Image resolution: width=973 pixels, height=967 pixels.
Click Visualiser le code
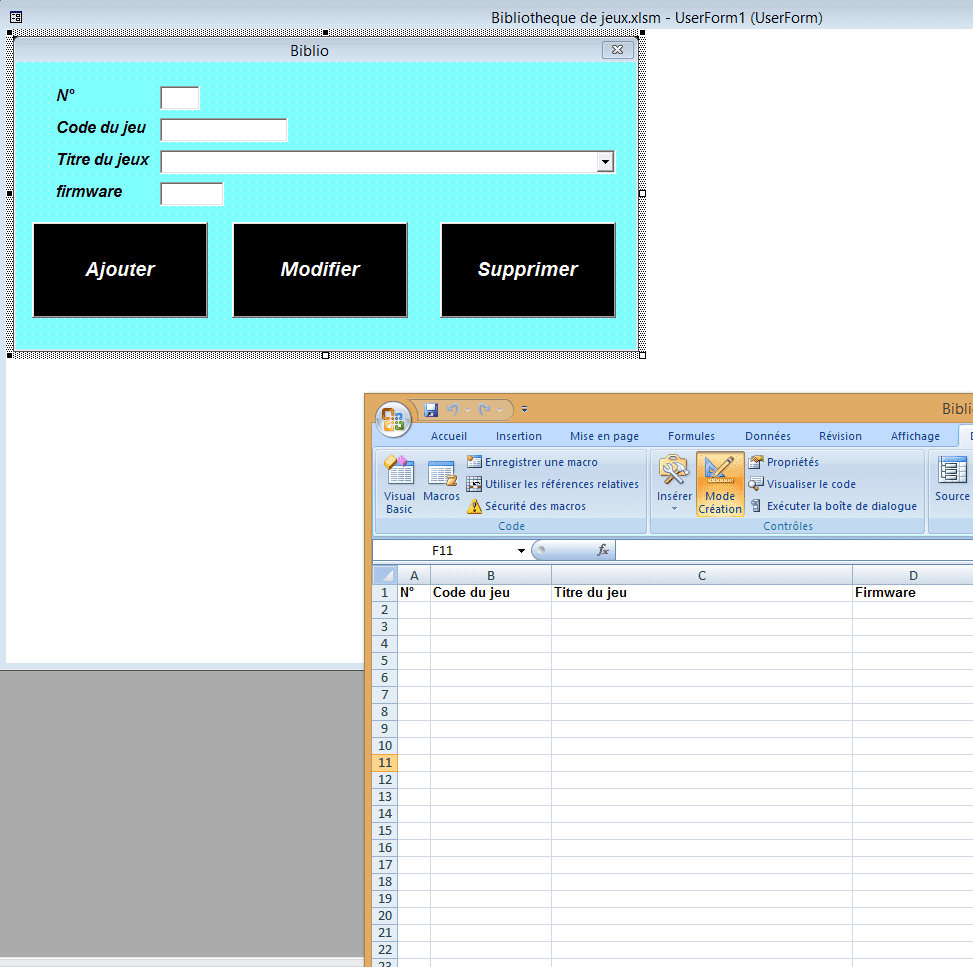point(802,484)
